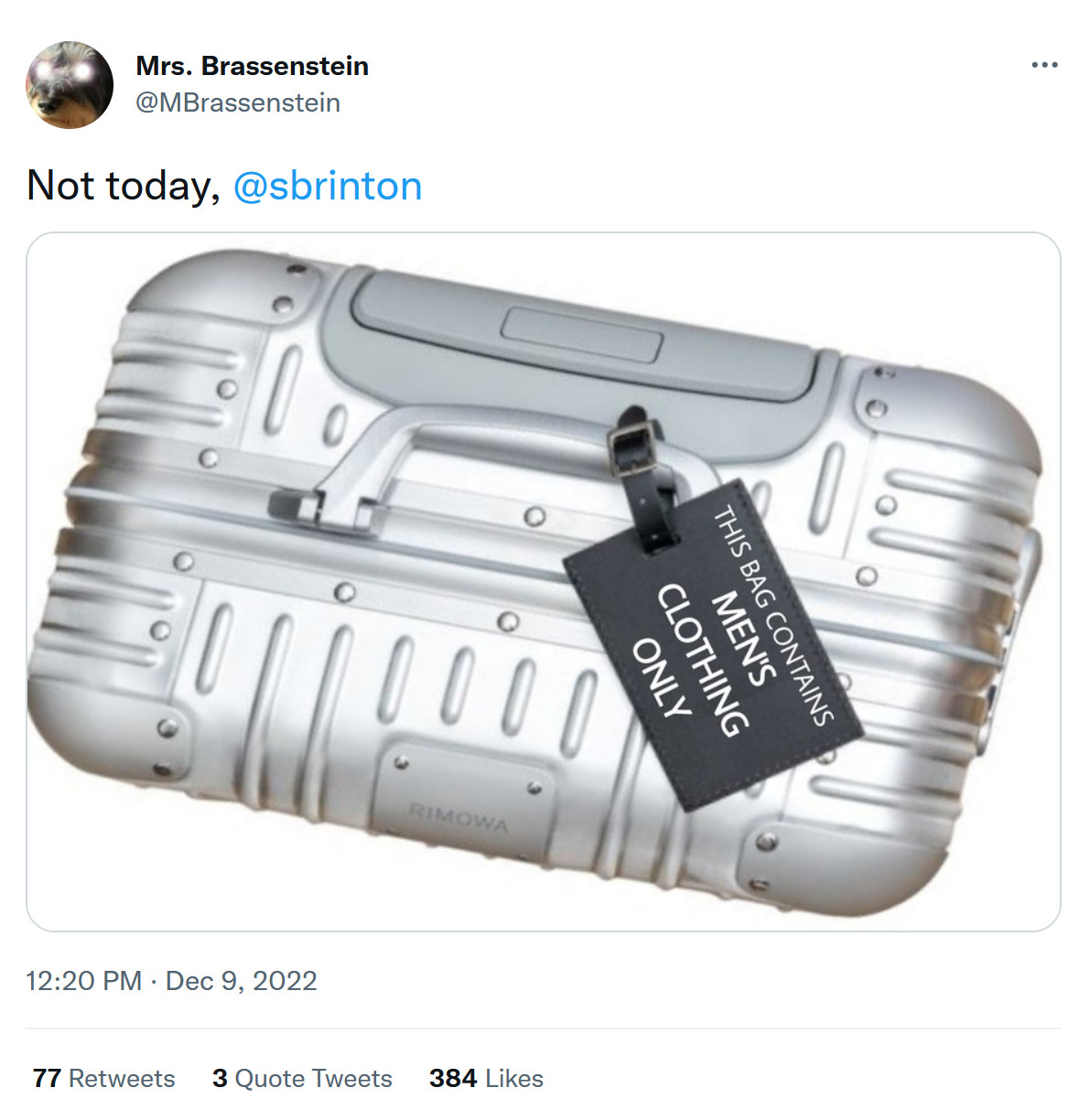Click 'THIS BAG CONTAINS' line on the tag
Screen dimensions: 1090x1120
773,615
